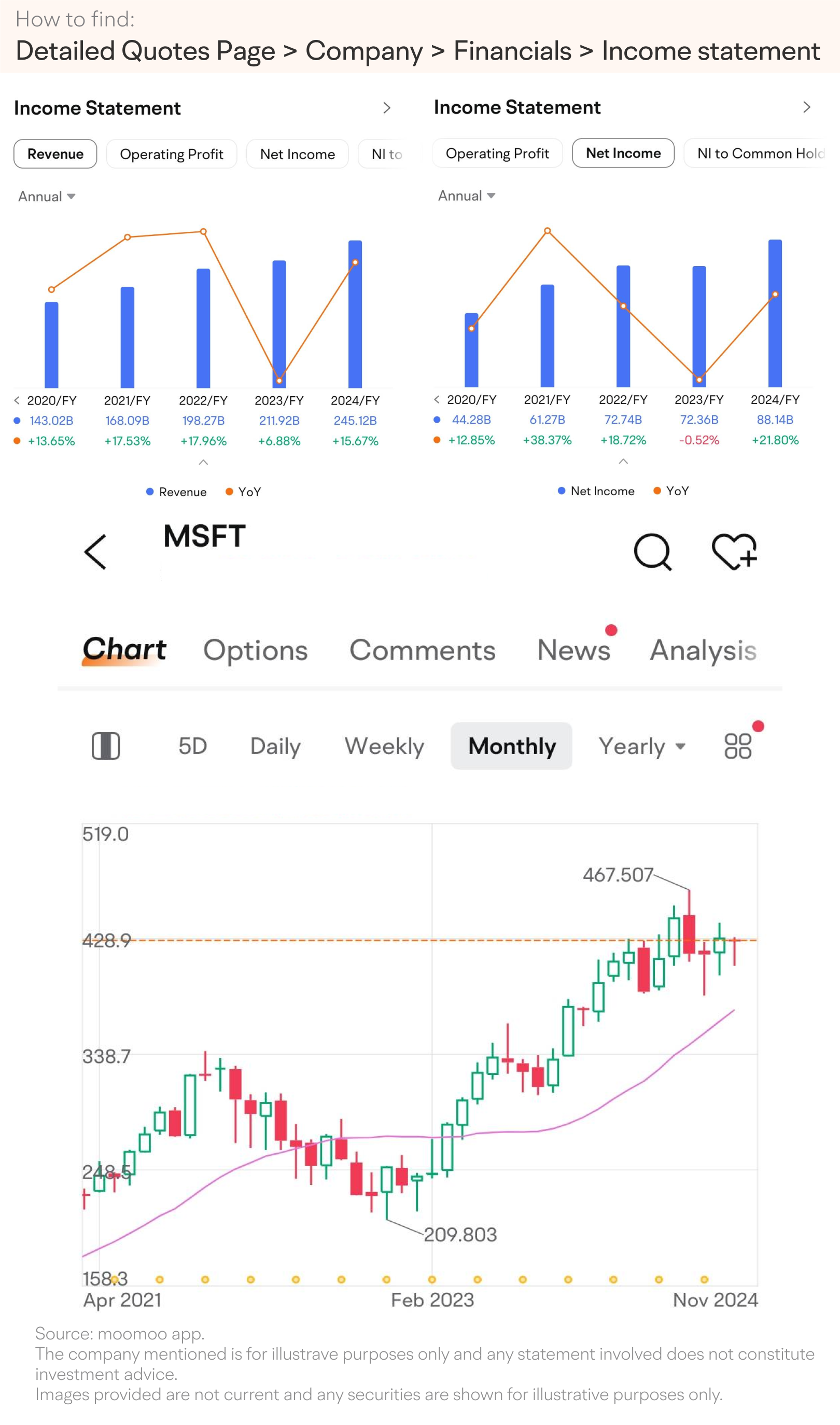Select Net Income pill in right panel
This screenshot has height=1425, width=840.
(x=623, y=153)
